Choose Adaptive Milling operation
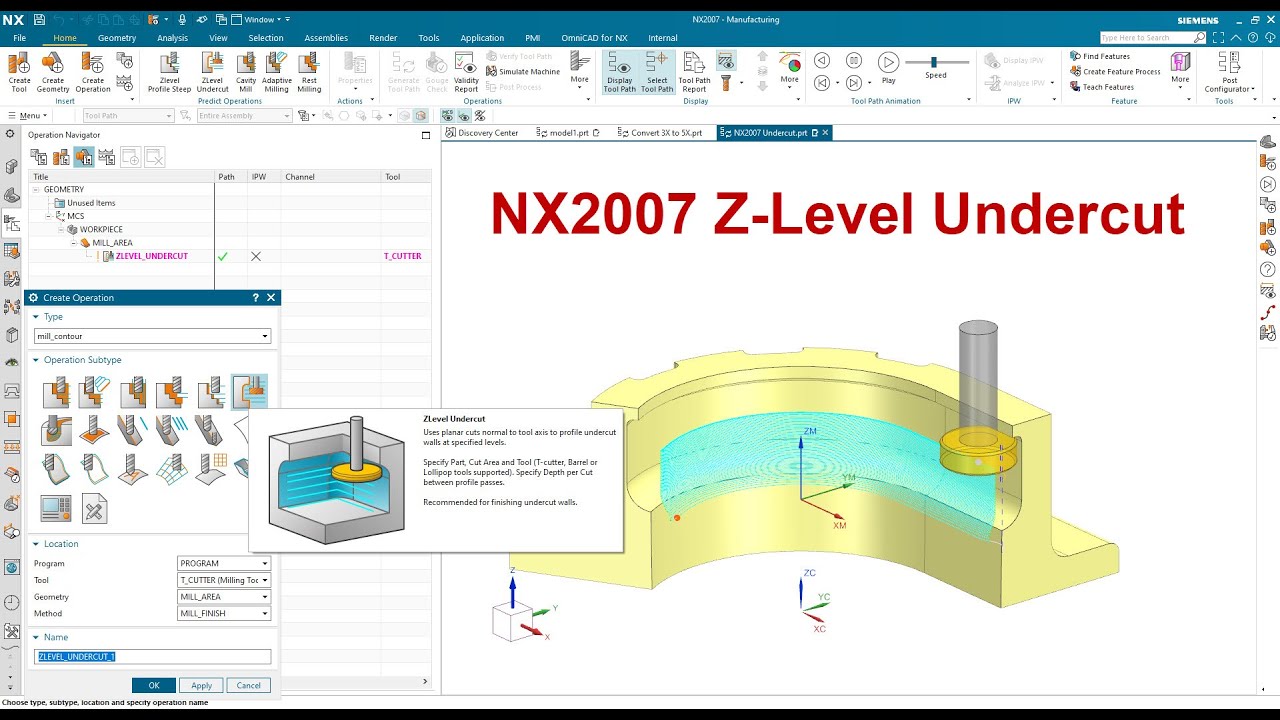 (277, 72)
